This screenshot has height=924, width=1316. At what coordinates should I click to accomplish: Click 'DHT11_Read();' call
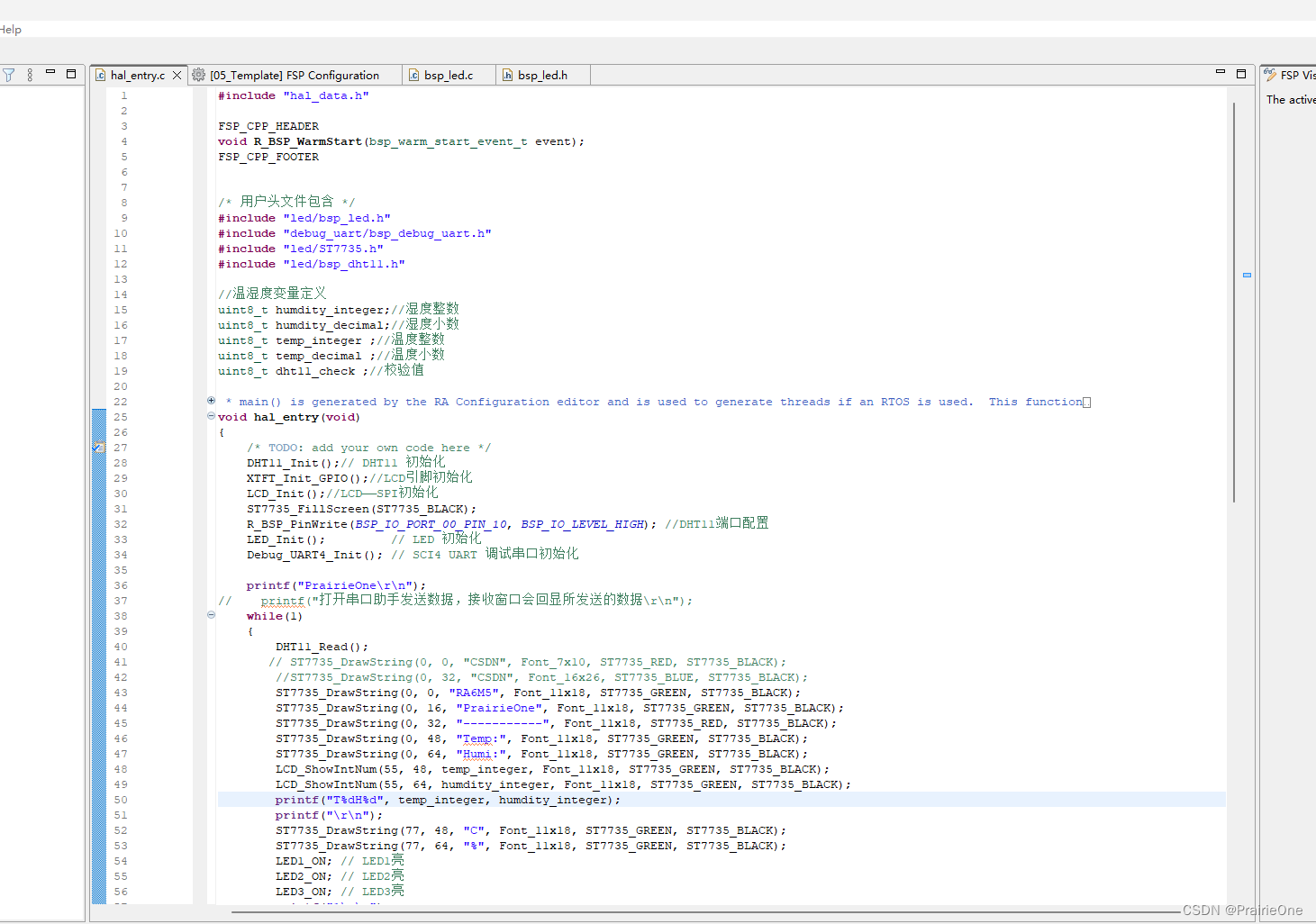[322, 647]
